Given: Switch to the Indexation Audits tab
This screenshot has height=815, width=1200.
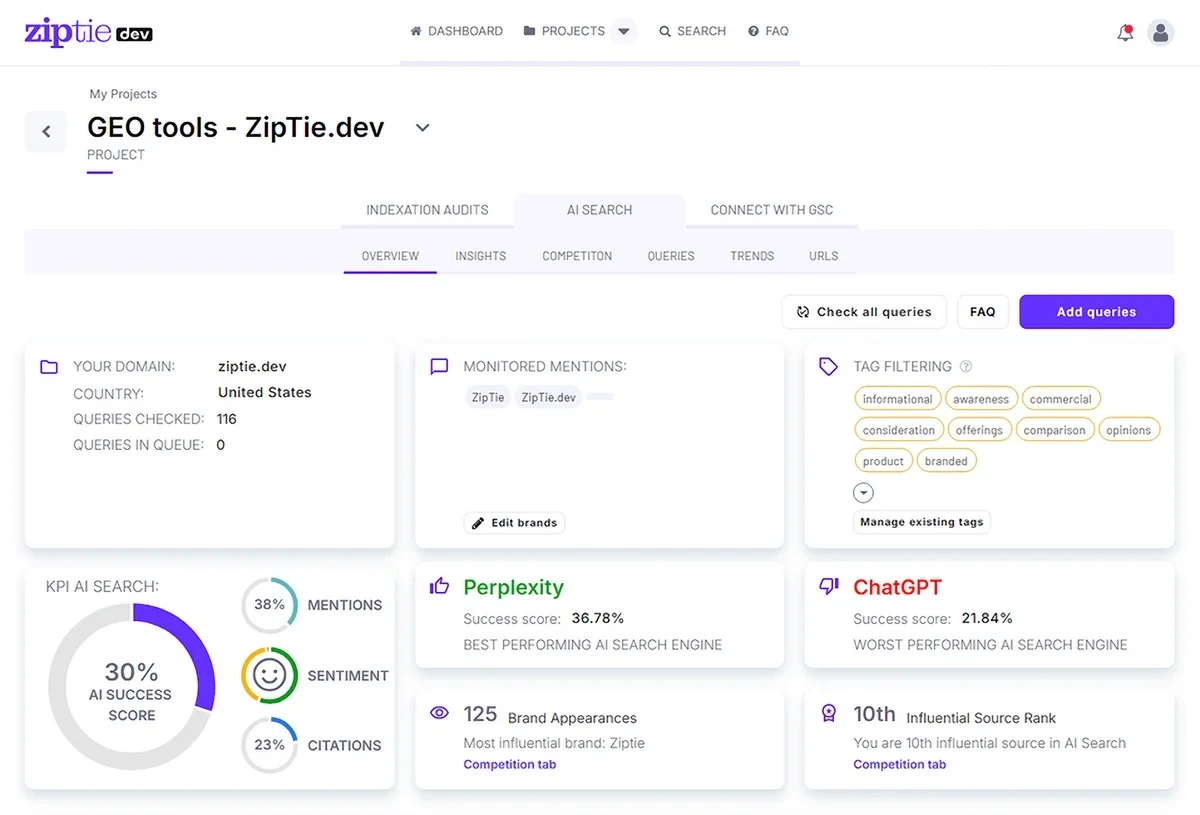Looking at the screenshot, I should pyautogui.click(x=427, y=210).
